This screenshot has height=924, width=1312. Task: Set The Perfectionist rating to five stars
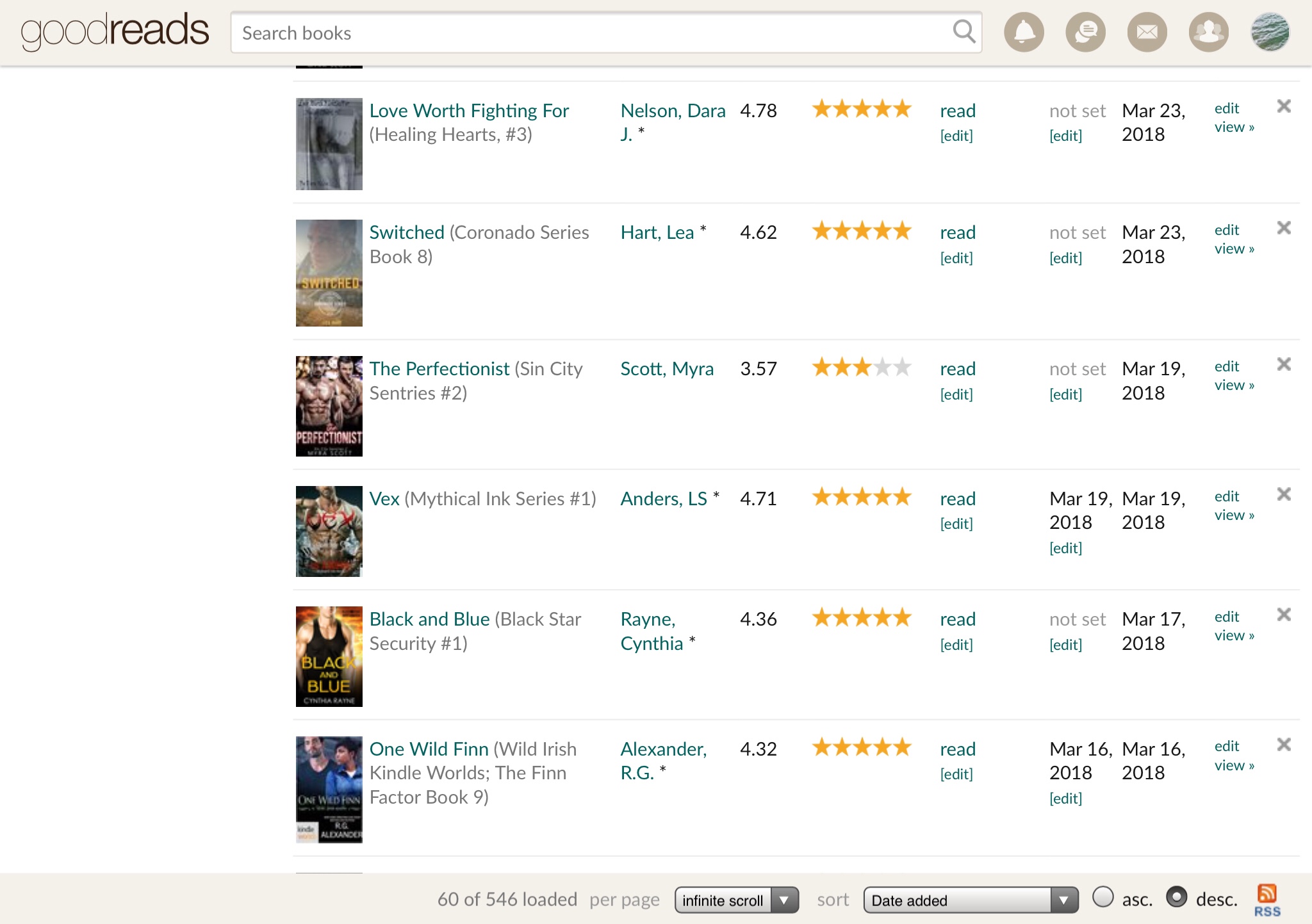pyautogui.click(x=902, y=368)
